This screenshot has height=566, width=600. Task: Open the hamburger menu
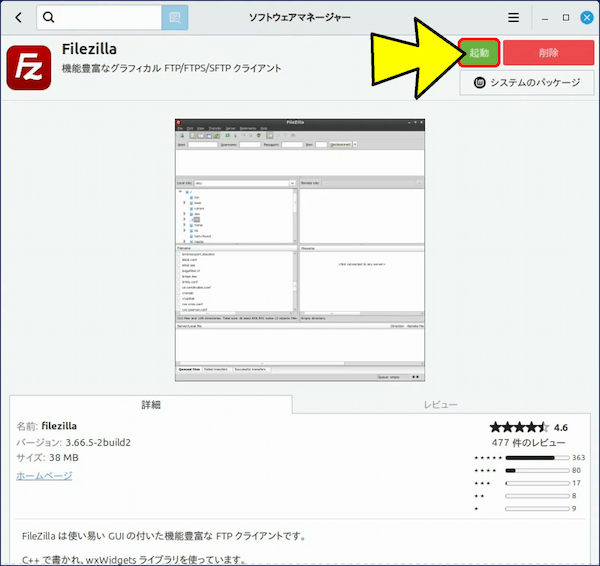point(514,17)
